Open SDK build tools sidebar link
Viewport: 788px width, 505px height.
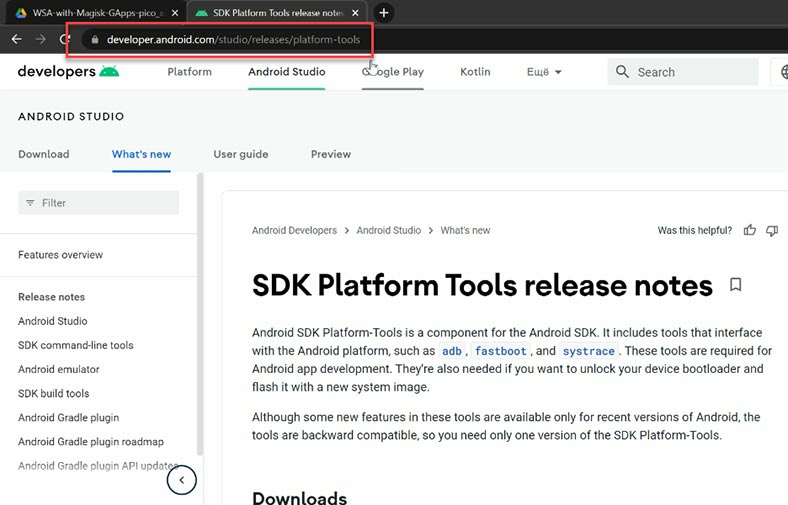[x=54, y=393]
